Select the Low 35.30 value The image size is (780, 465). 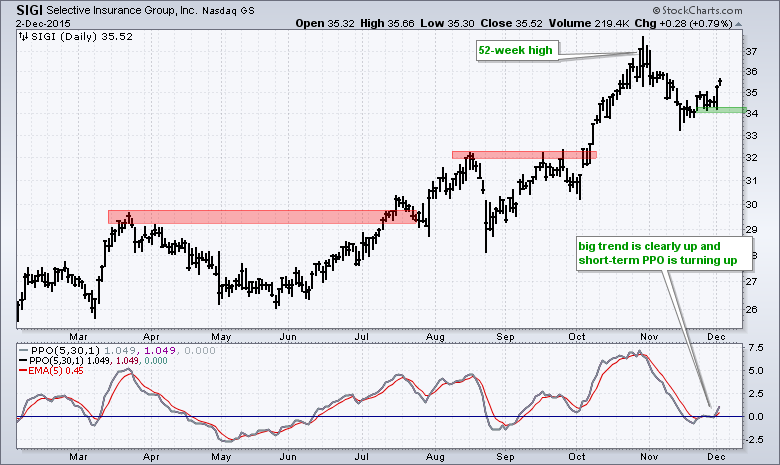tap(447, 23)
